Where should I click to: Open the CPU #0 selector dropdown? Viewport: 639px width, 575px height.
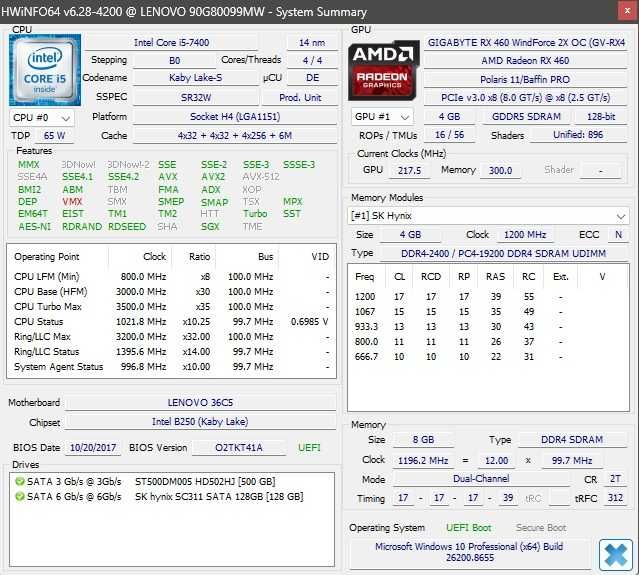42,118
